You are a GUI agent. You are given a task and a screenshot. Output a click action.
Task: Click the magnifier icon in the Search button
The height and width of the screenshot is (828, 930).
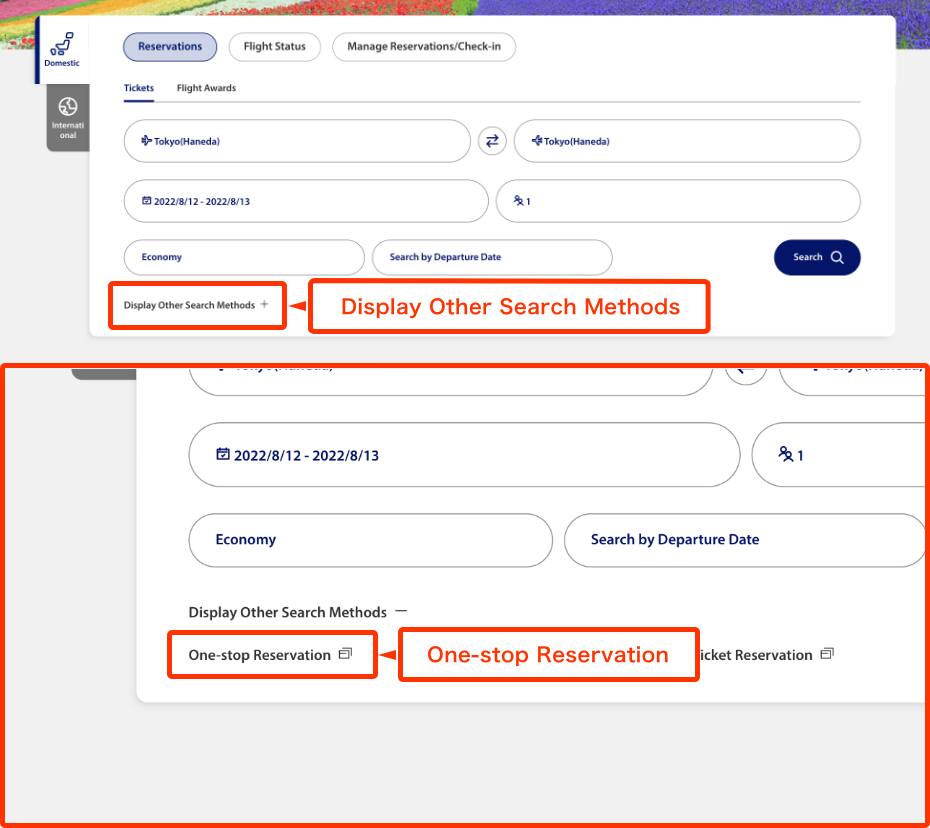pyautogui.click(x=837, y=257)
